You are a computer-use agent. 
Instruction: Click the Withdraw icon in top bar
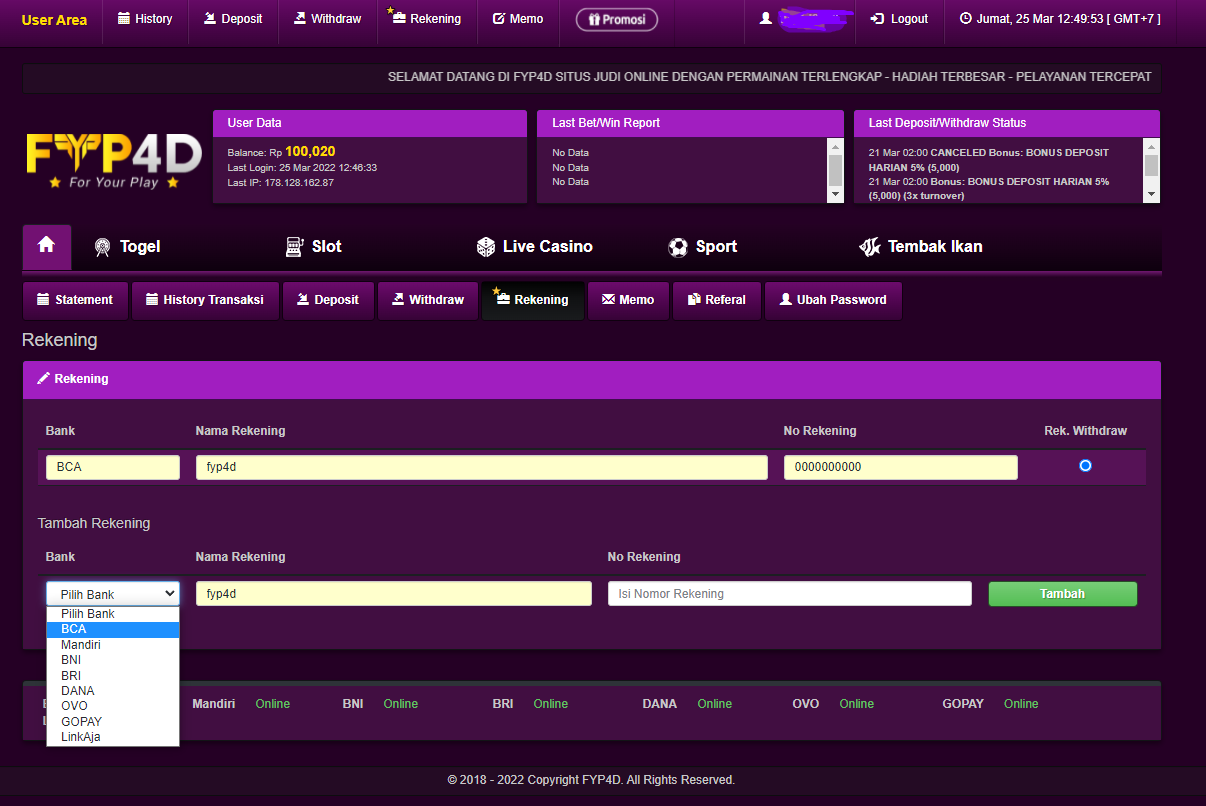[300, 19]
